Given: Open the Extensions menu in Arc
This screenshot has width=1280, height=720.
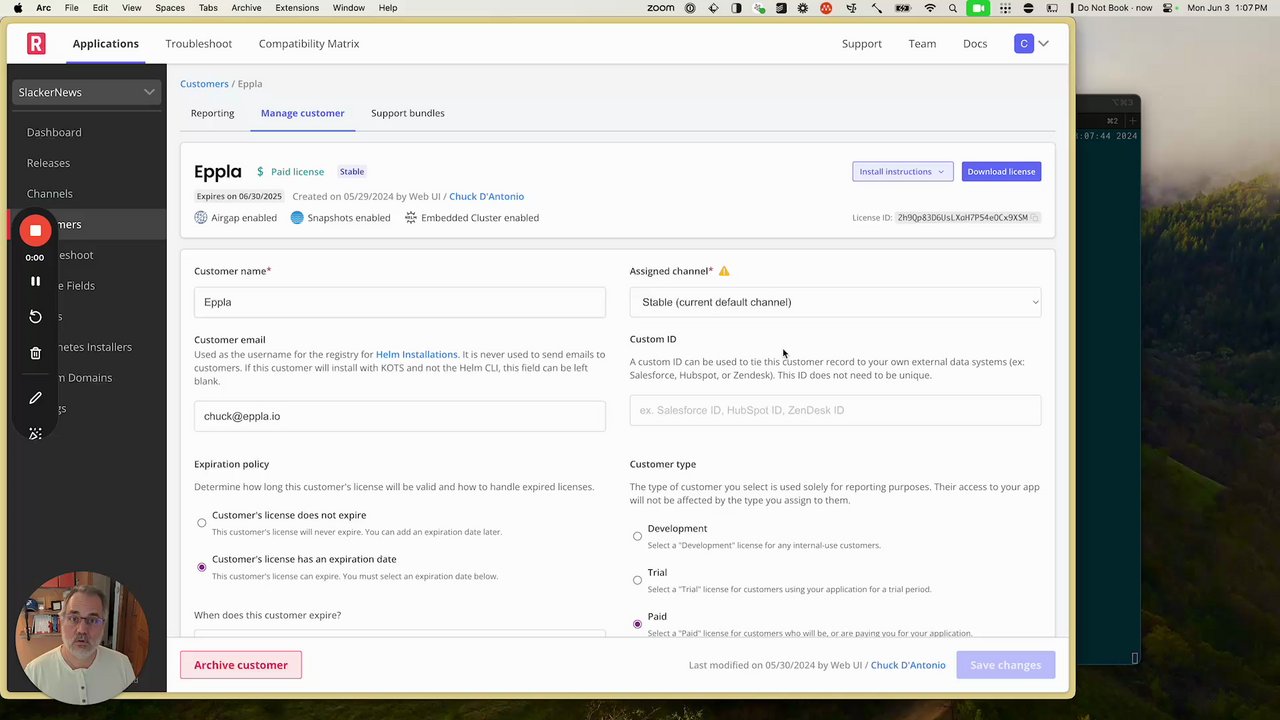Looking at the screenshot, I should [x=297, y=8].
